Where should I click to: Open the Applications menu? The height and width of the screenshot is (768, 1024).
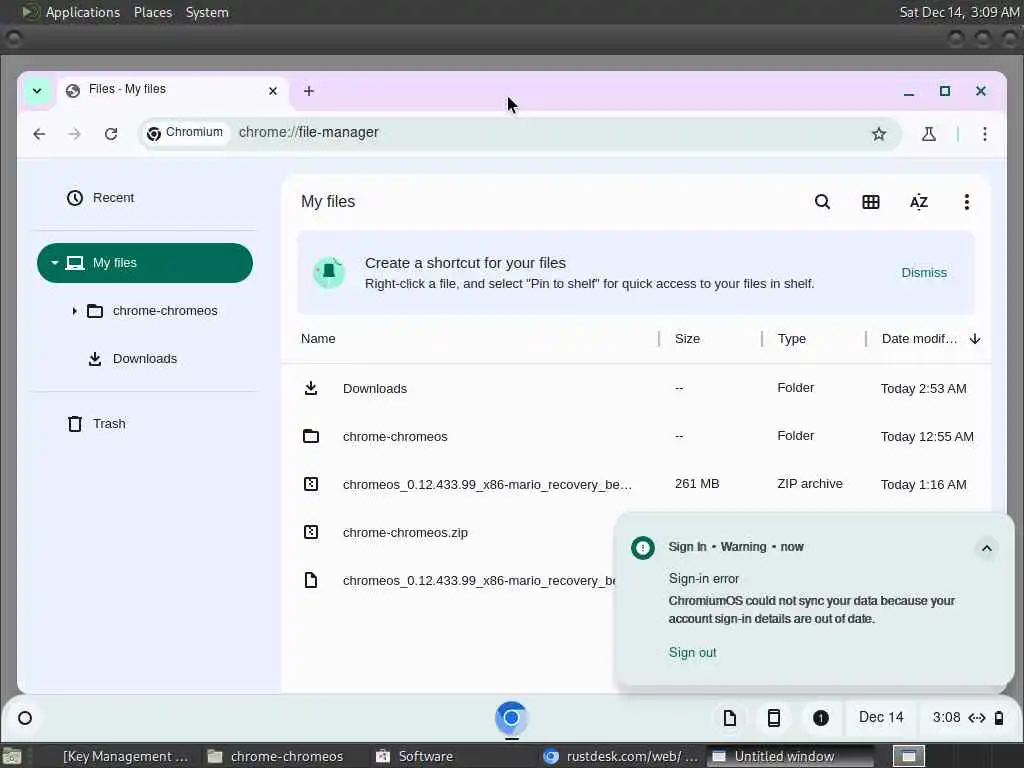point(82,12)
